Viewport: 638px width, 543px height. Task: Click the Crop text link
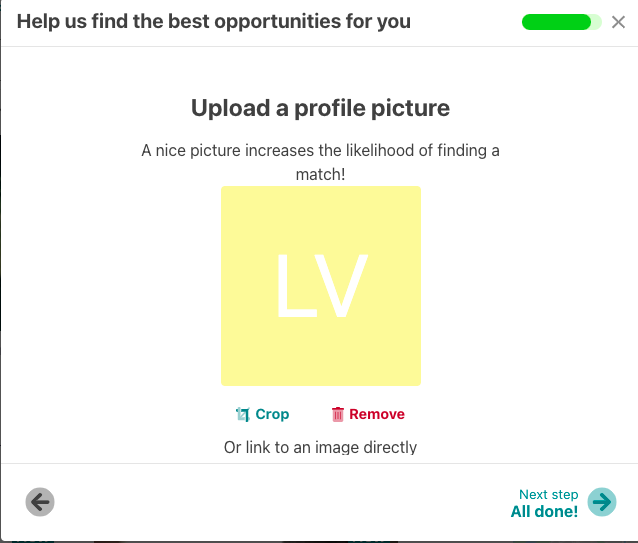coord(272,414)
